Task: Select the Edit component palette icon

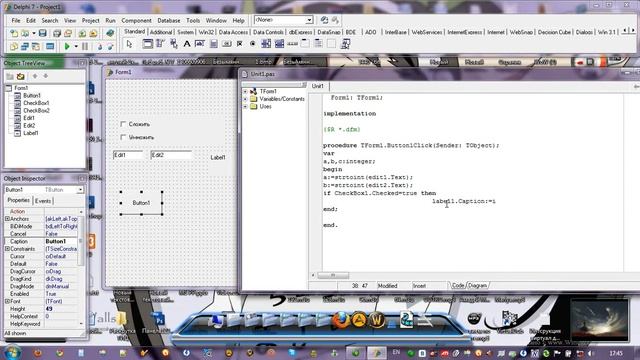Action: [x=200, y=44]
